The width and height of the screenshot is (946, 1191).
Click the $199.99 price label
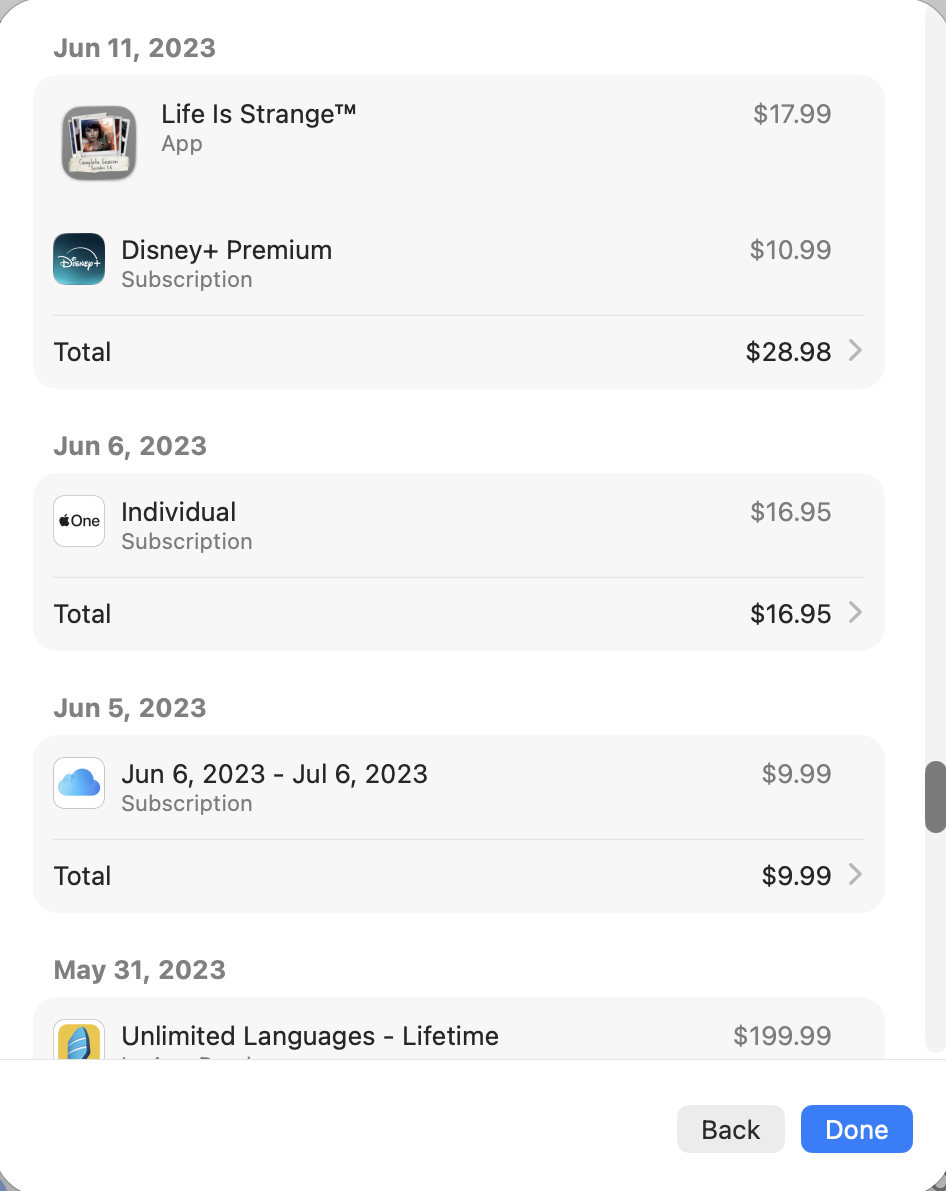[x=782, y=1036]
